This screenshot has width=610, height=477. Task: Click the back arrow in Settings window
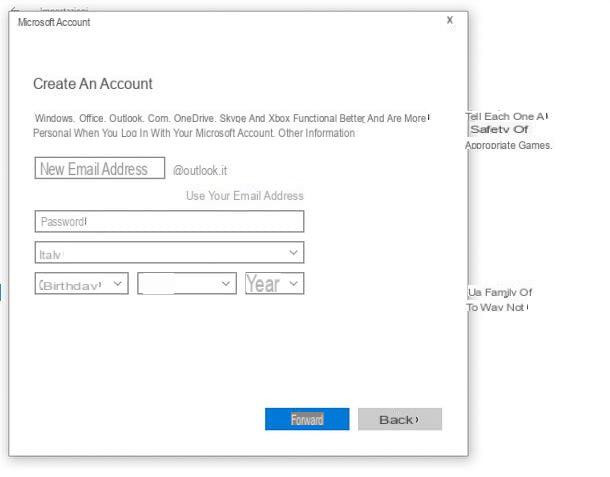tap(15, 9)
